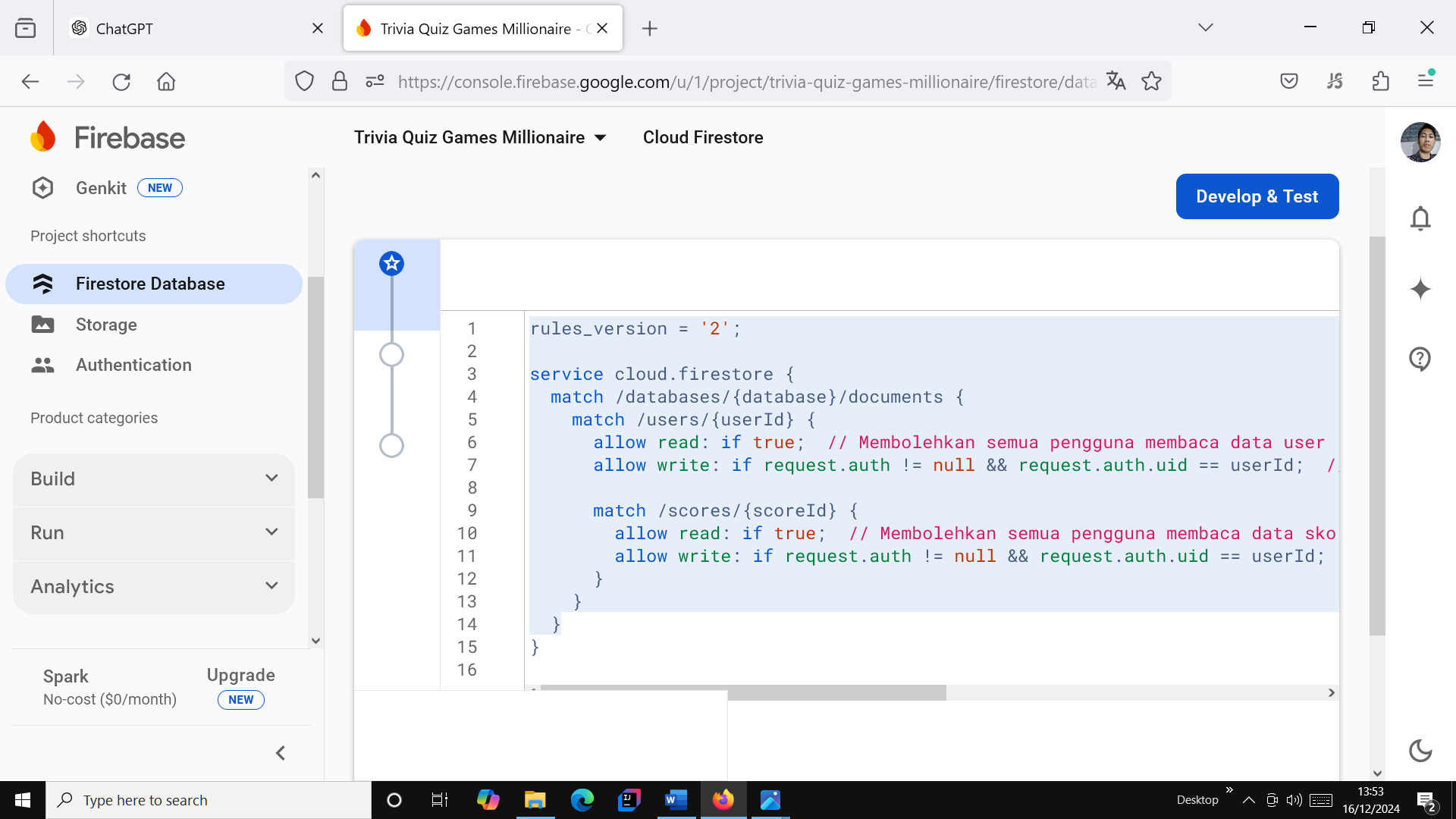Image resolution: width=1456 pixels, height=819 pixels.
Task: Open Task View from taskbar
Action: pos(440,800)
